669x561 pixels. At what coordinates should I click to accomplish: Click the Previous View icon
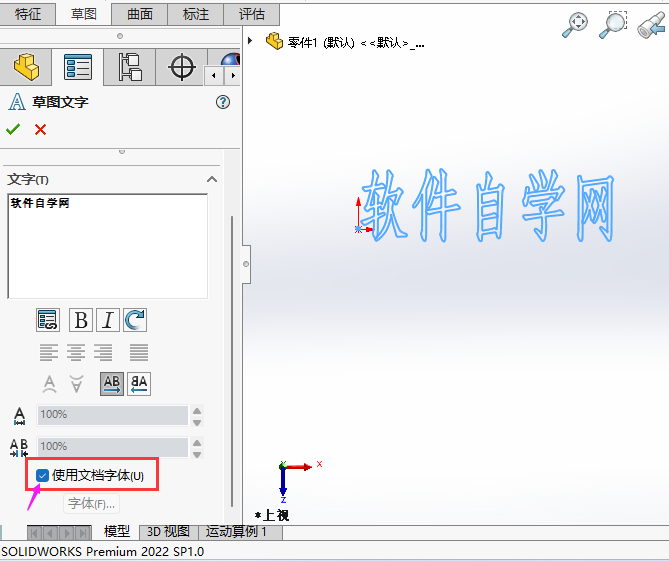point(652,25)
